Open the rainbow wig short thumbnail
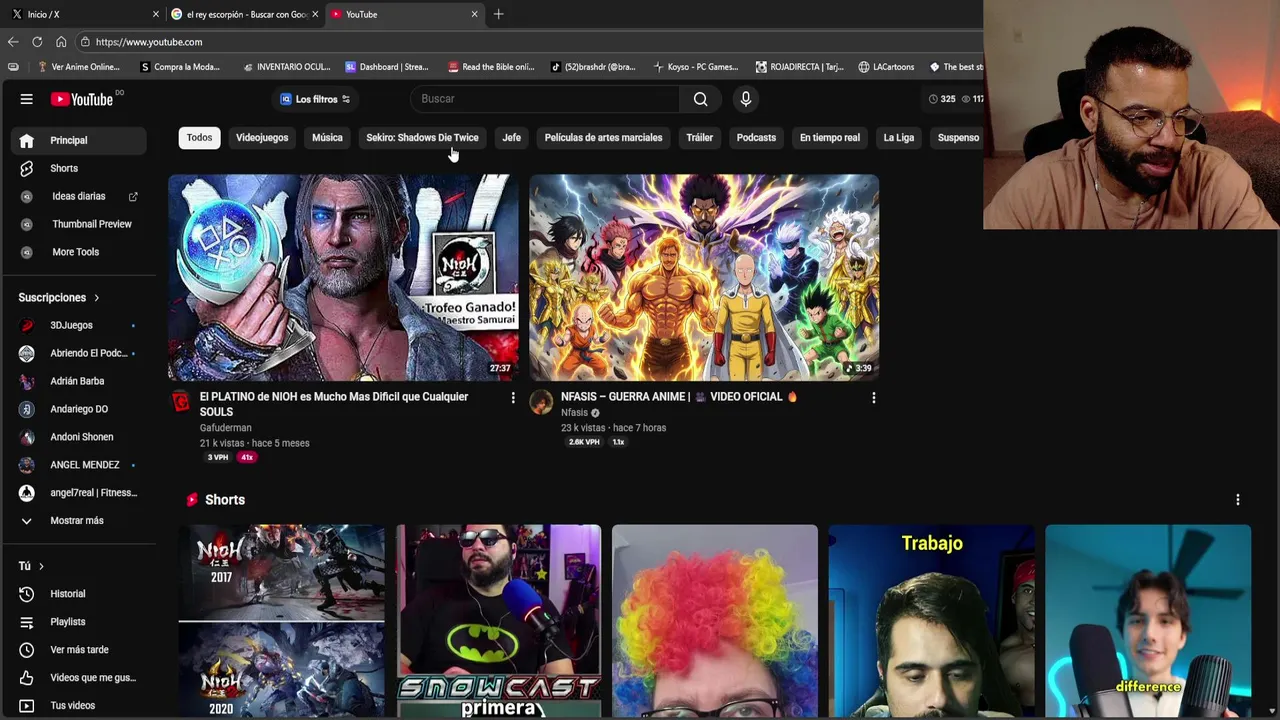This screenshot has width=1280, height=720. click(x=714, y=621)
